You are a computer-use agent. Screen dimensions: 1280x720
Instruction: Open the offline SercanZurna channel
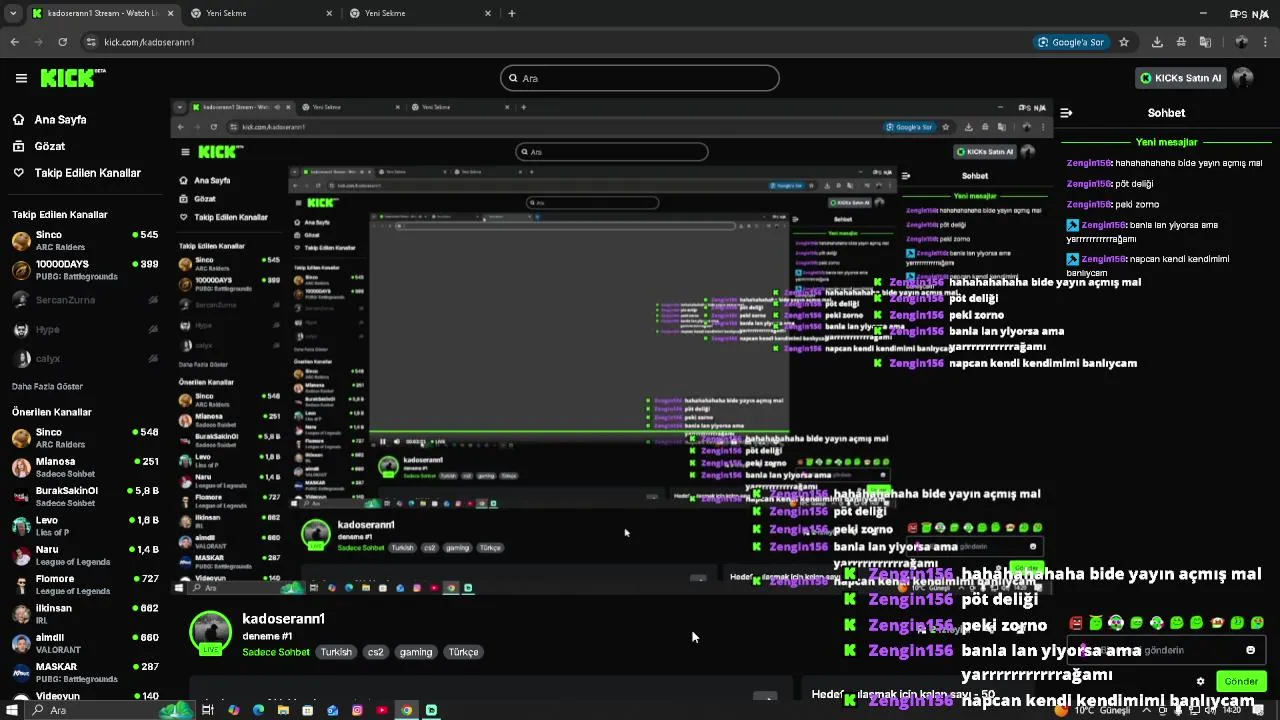pos(85,300)
